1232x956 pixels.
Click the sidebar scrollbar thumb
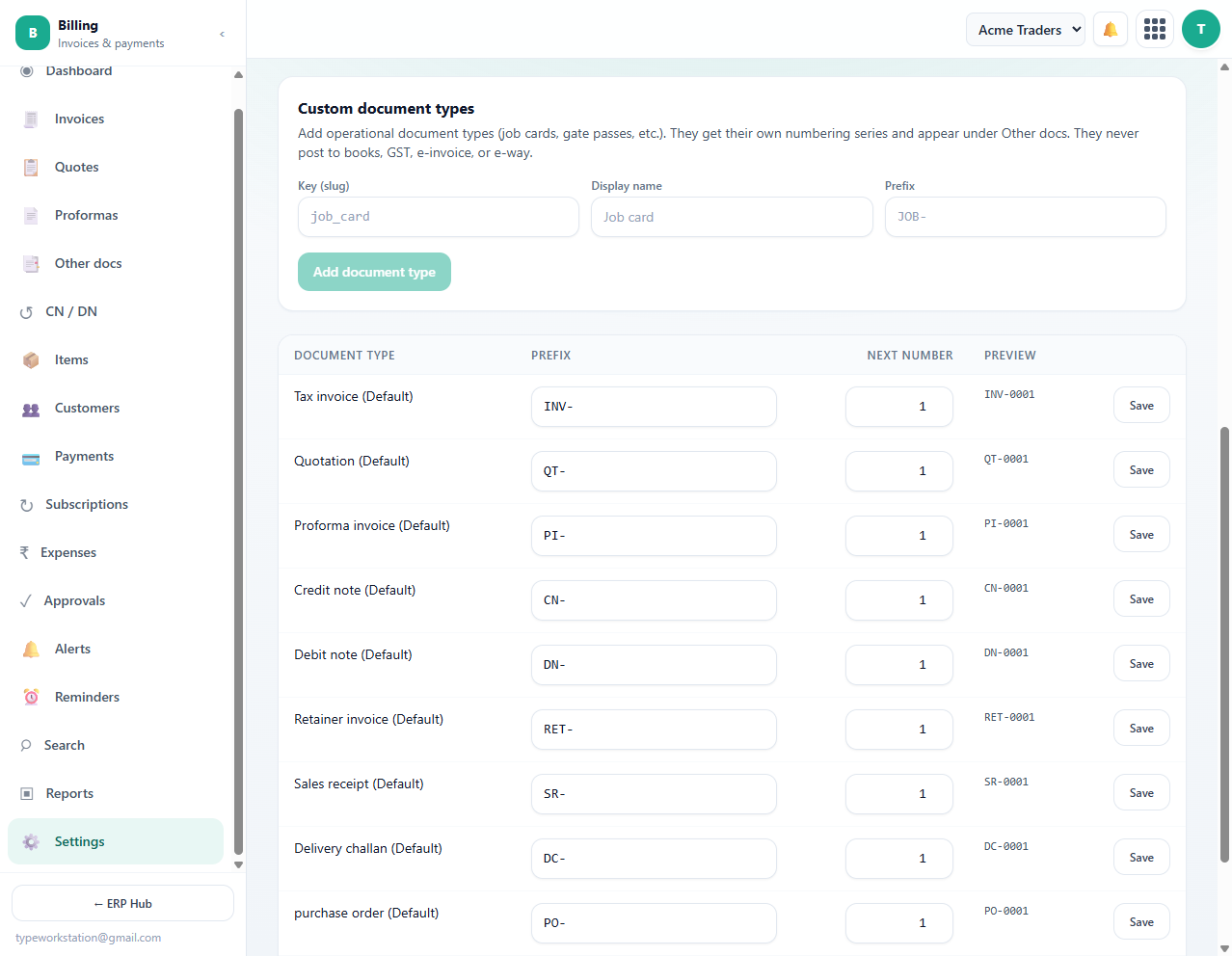(x=238, y=482)
